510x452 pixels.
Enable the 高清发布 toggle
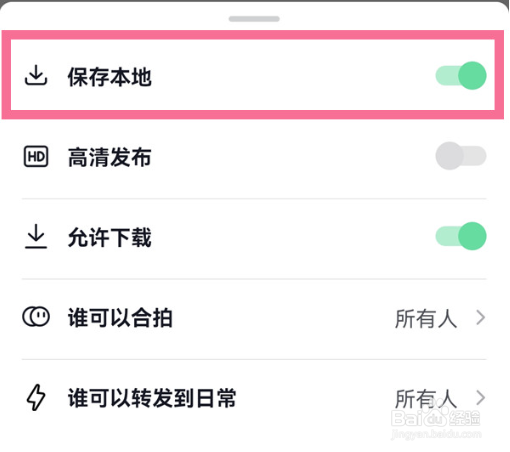(x=461, y=156)
